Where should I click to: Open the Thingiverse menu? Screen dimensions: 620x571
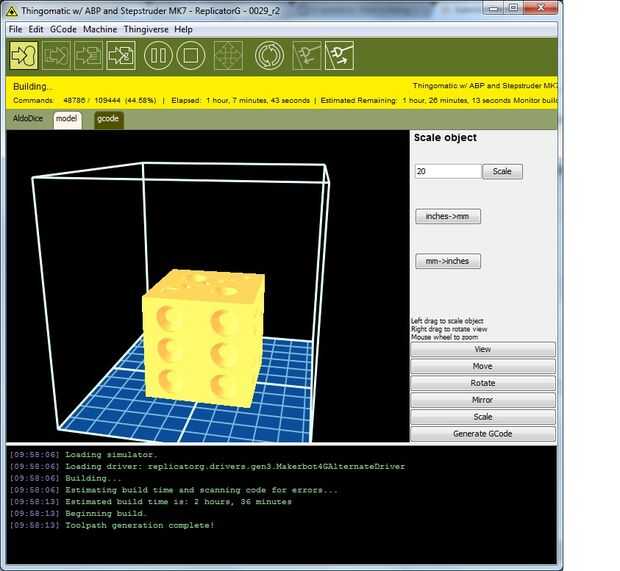coord(146,29)
